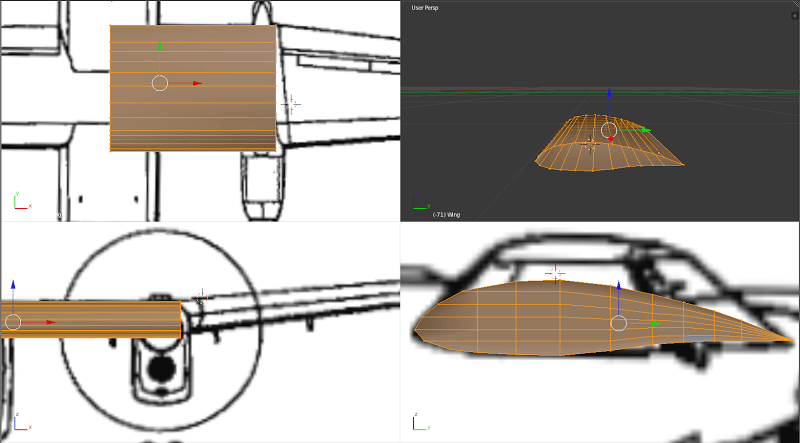
Task: Click the '(-71) Wing' object label
Action: (446, 215)
